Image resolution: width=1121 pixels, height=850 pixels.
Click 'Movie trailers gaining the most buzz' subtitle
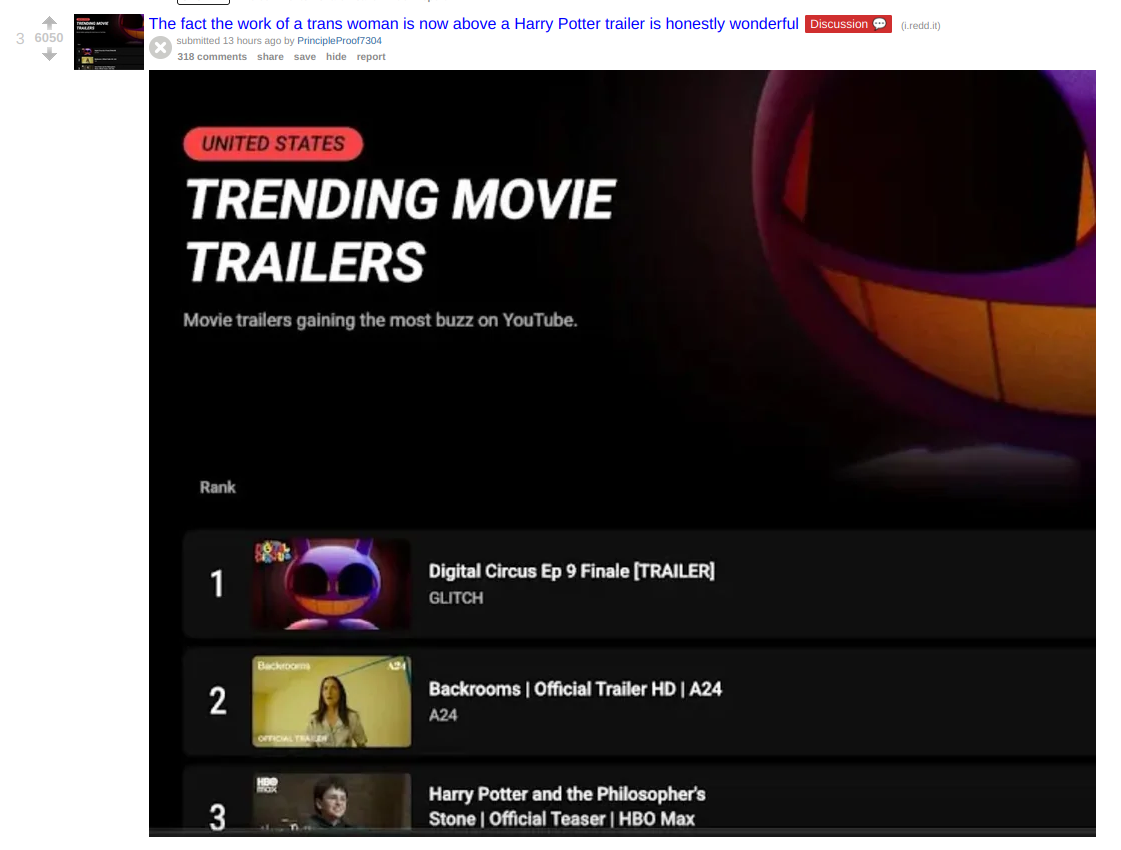(380, 320)
